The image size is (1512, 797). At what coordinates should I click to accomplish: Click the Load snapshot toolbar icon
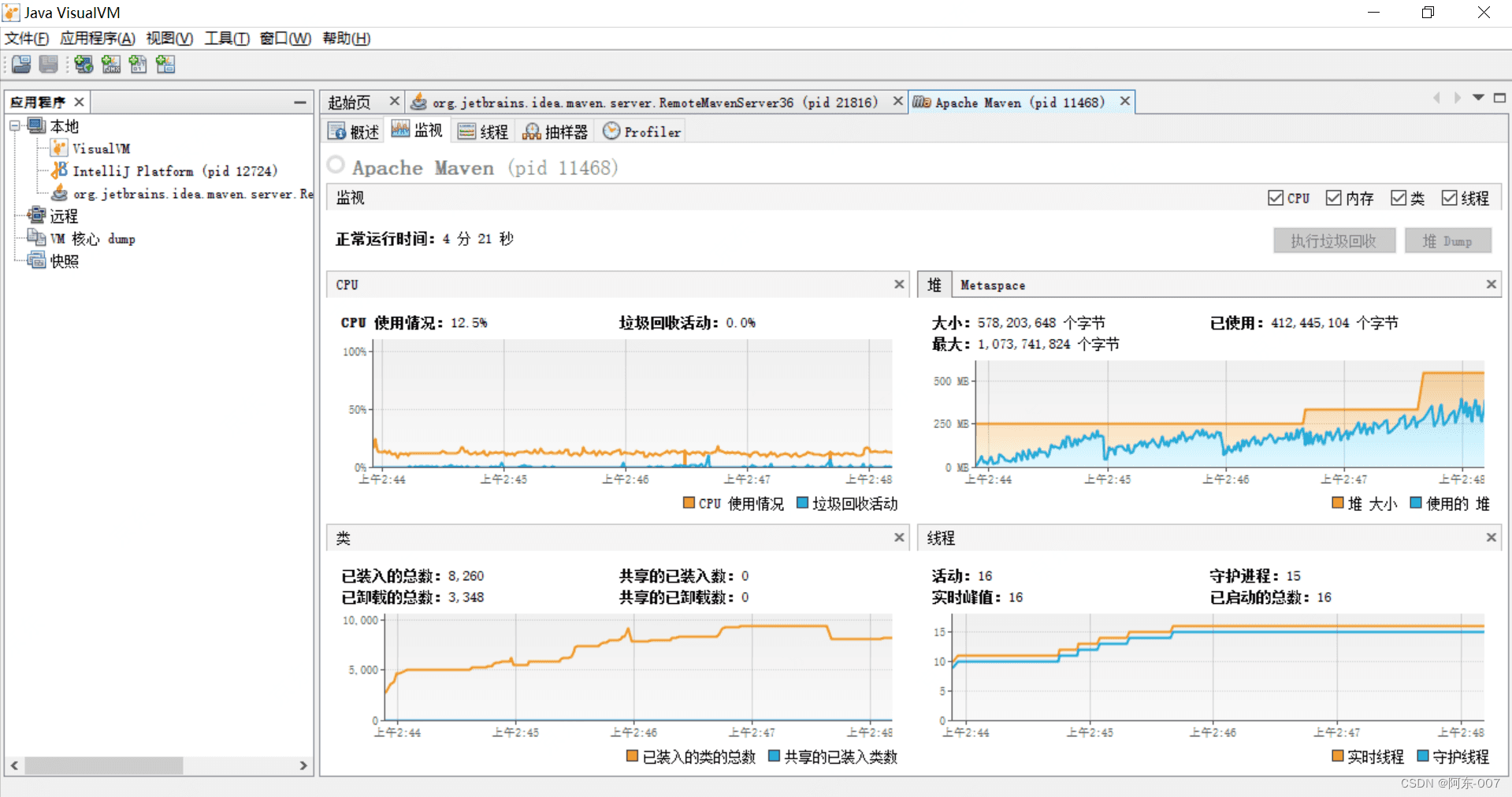point(21,65)
